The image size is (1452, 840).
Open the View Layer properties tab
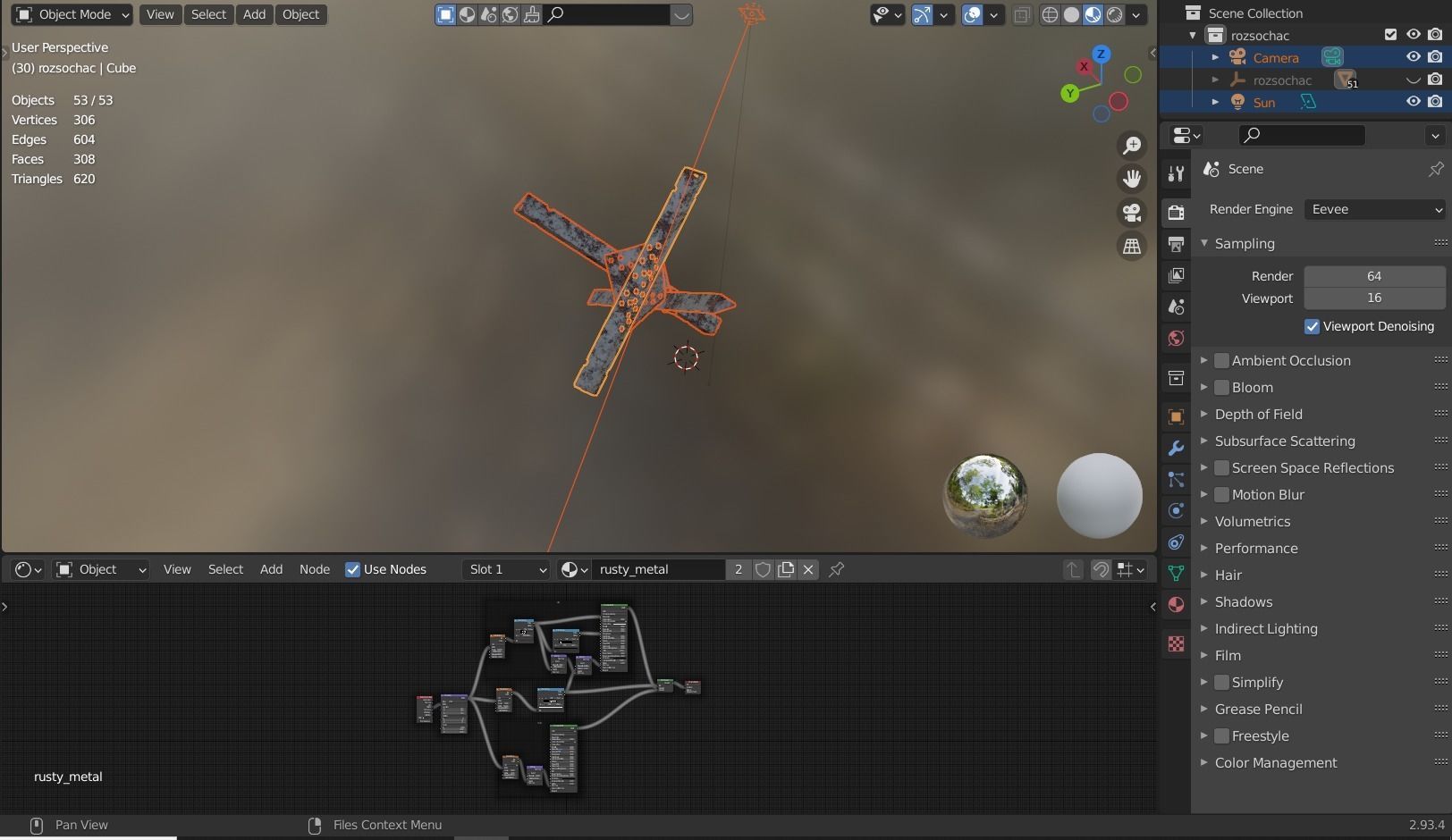tap(1176, 275)
